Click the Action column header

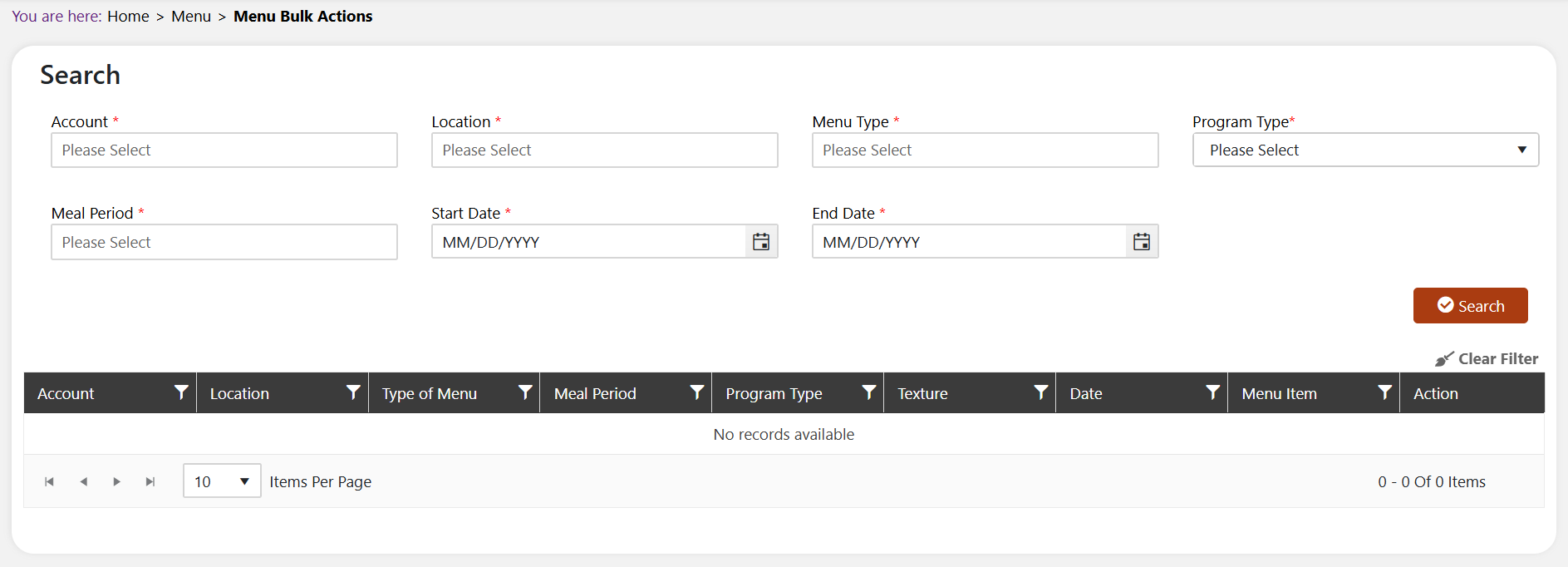pos(1436,393)
